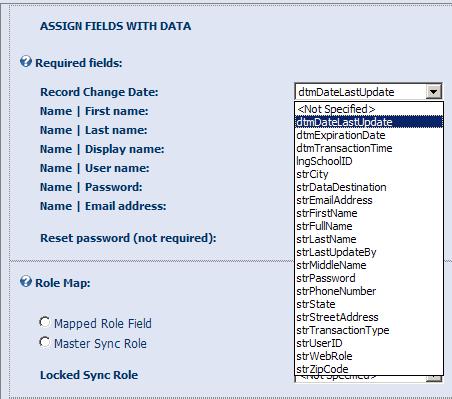Choose <Not Specified> from the list
The width and height of the screenshot is (452, 399).
[x=369, y=109]
